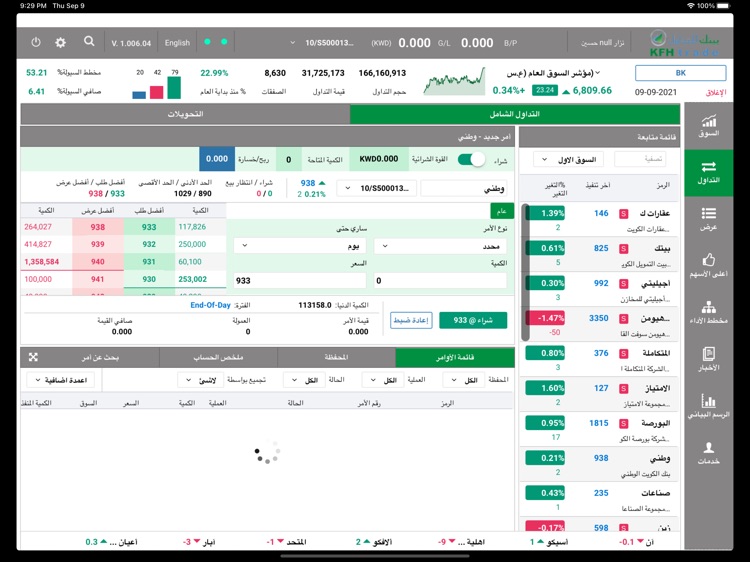This screenshot has width=750, height=562.
Task: Select قائمة الأوامر orders list tab
Action: (x=455, y=357)
